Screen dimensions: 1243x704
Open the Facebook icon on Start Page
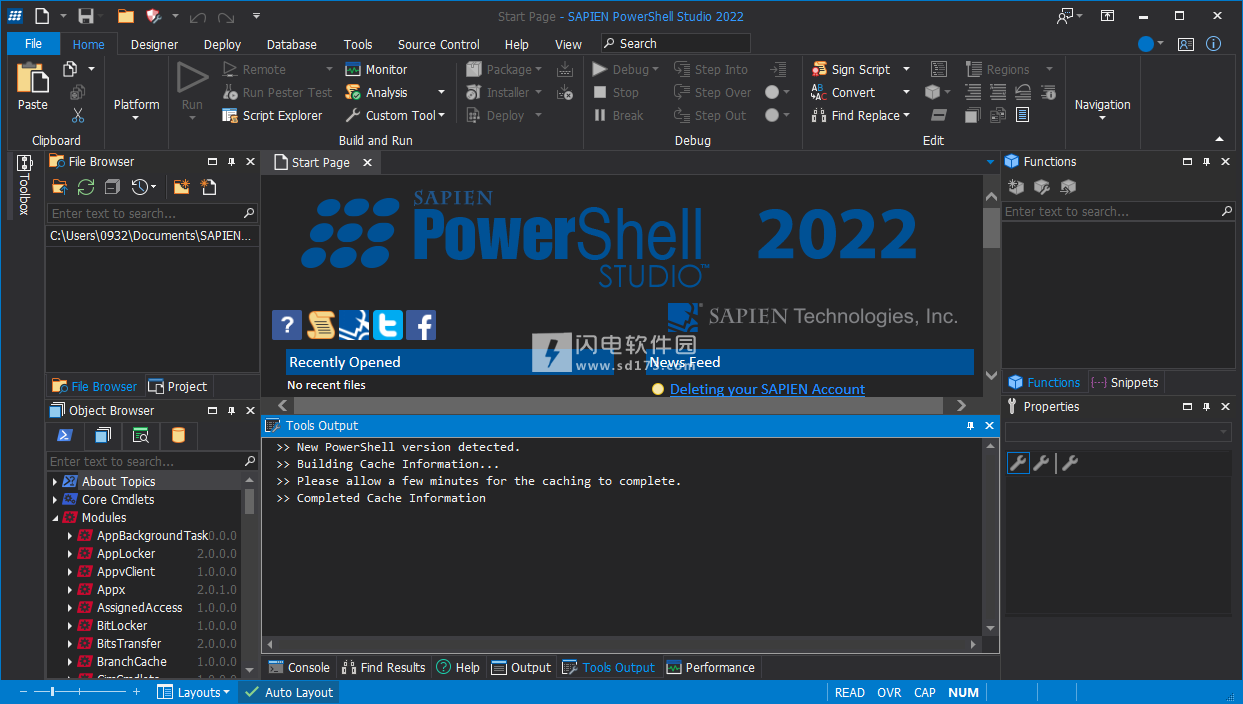click(421, 325)
